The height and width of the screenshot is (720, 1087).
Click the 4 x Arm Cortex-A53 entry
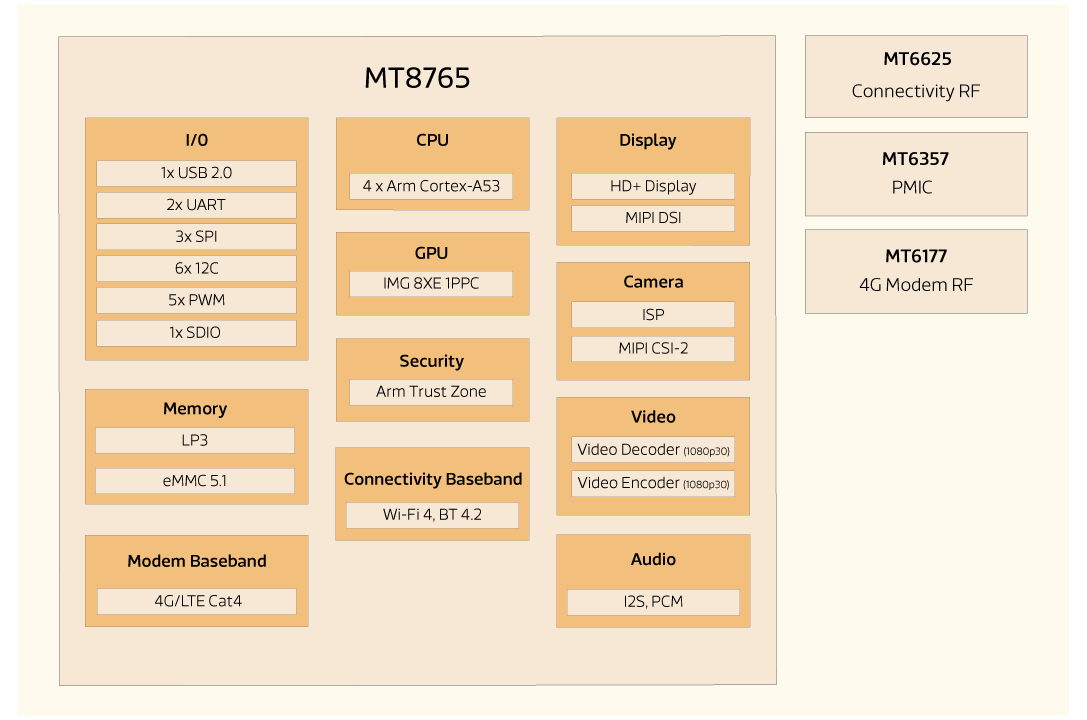(431, 185)
